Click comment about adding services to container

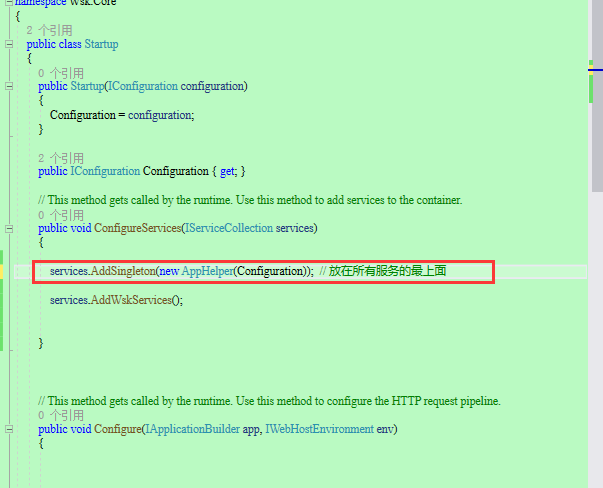250,200
